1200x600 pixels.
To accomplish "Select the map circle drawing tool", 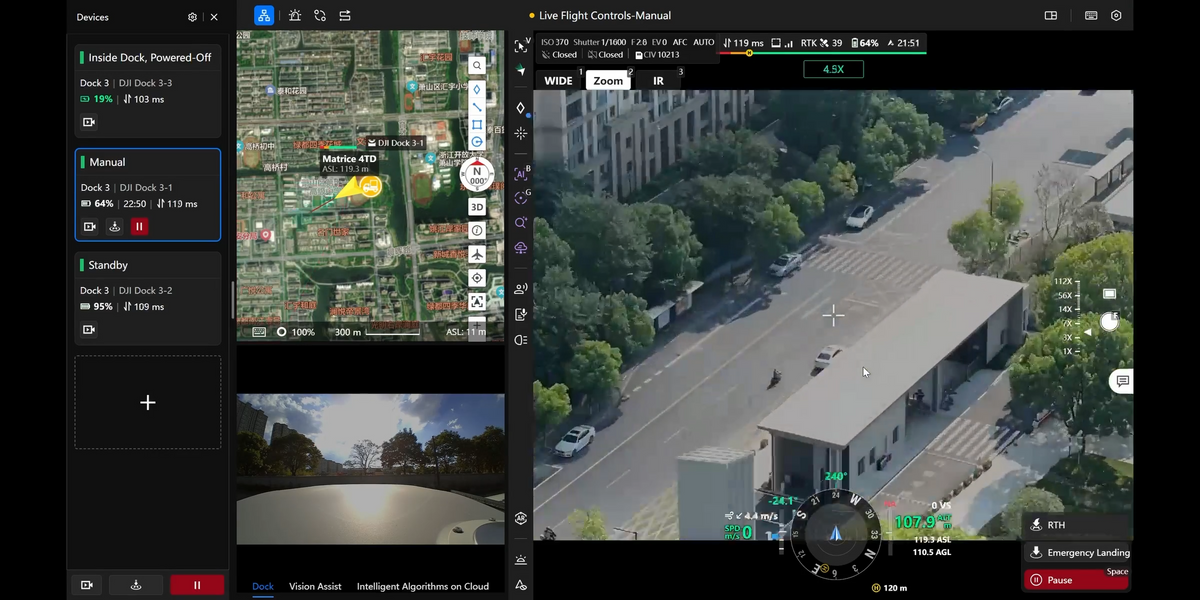I will [x=477, y=142].
